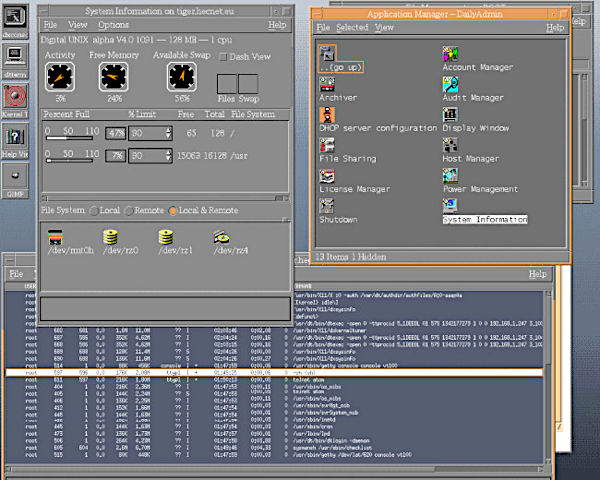Click the Percent Full column header

coord(66,114)
